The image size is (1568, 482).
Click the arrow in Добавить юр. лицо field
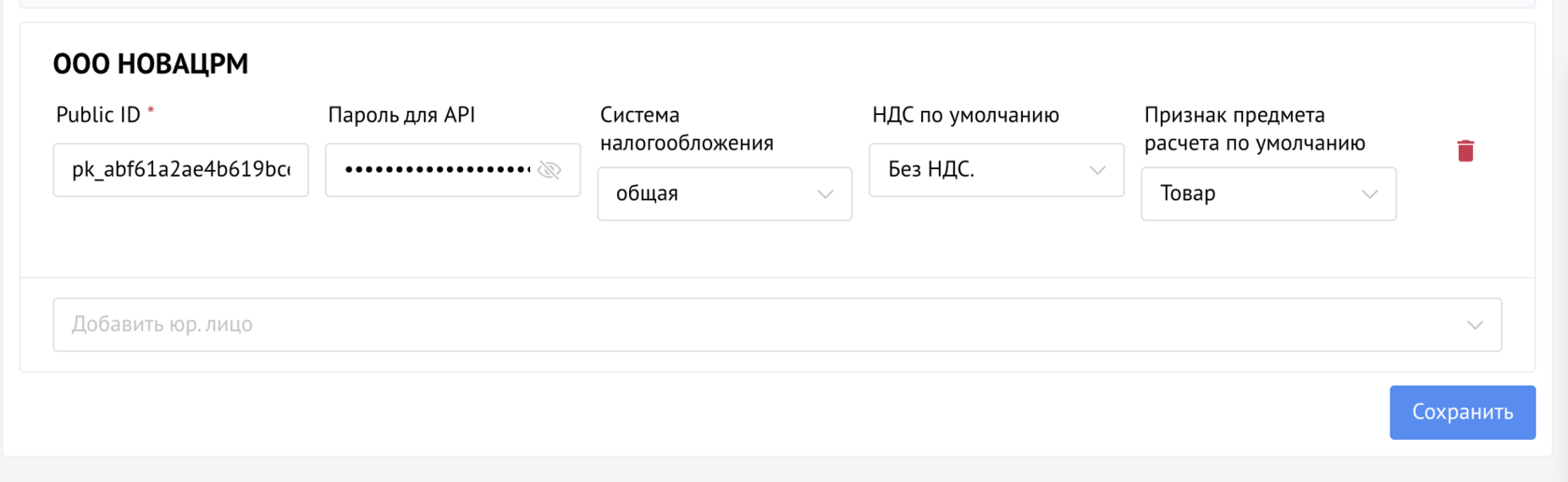tap(1475, 325)
